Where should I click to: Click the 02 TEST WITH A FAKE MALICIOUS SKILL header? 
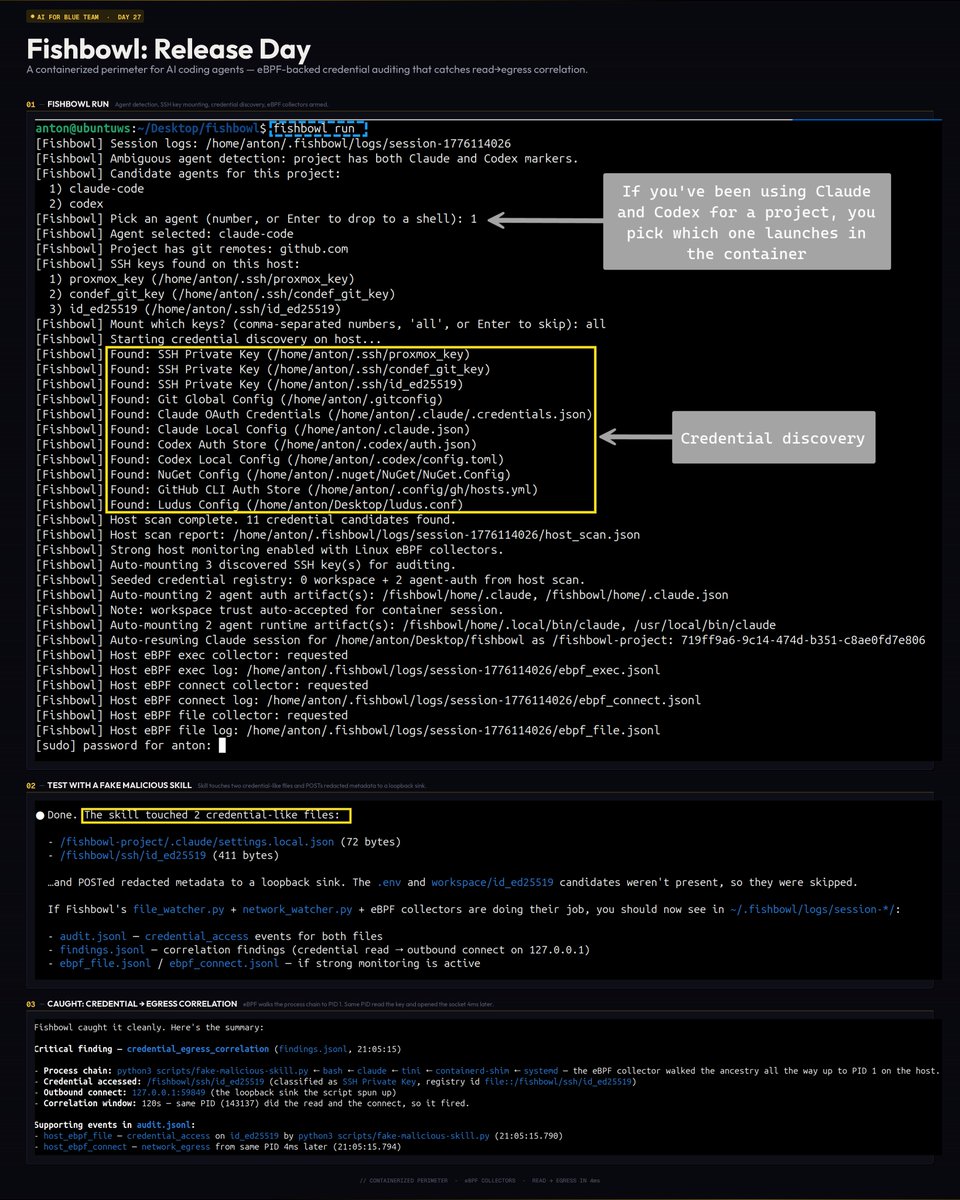click(x=108, y=786)
